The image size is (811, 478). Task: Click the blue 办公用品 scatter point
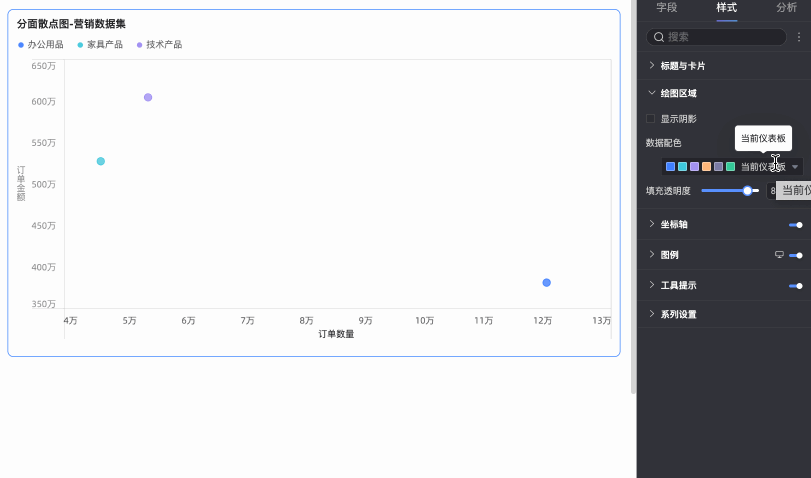point(547,282)
